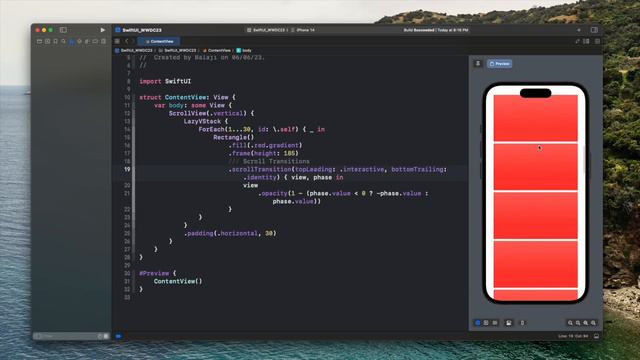Click the SwiftUI_WWDC23 project title in toolbar
The image size is (640, 360).
[x=142, y=30]
